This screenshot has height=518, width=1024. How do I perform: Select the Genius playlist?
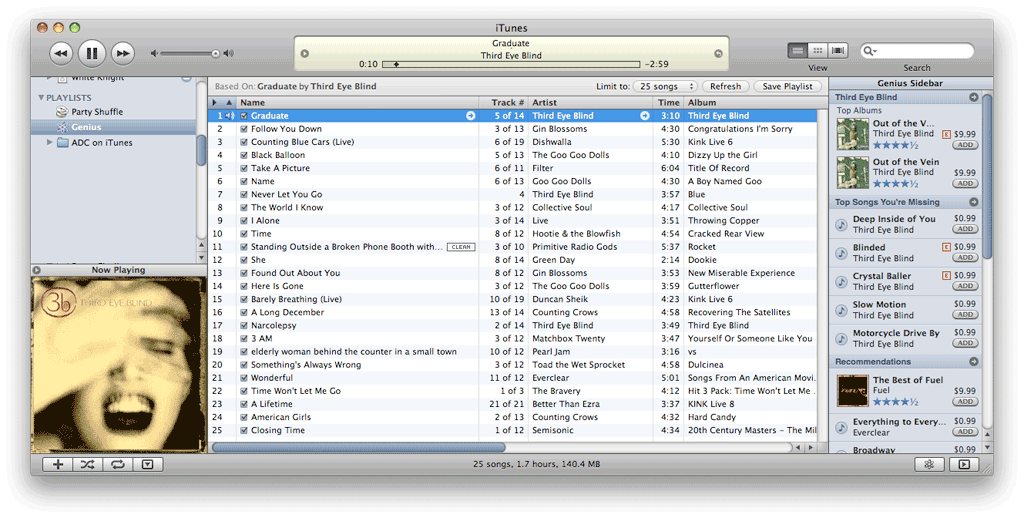114,127
